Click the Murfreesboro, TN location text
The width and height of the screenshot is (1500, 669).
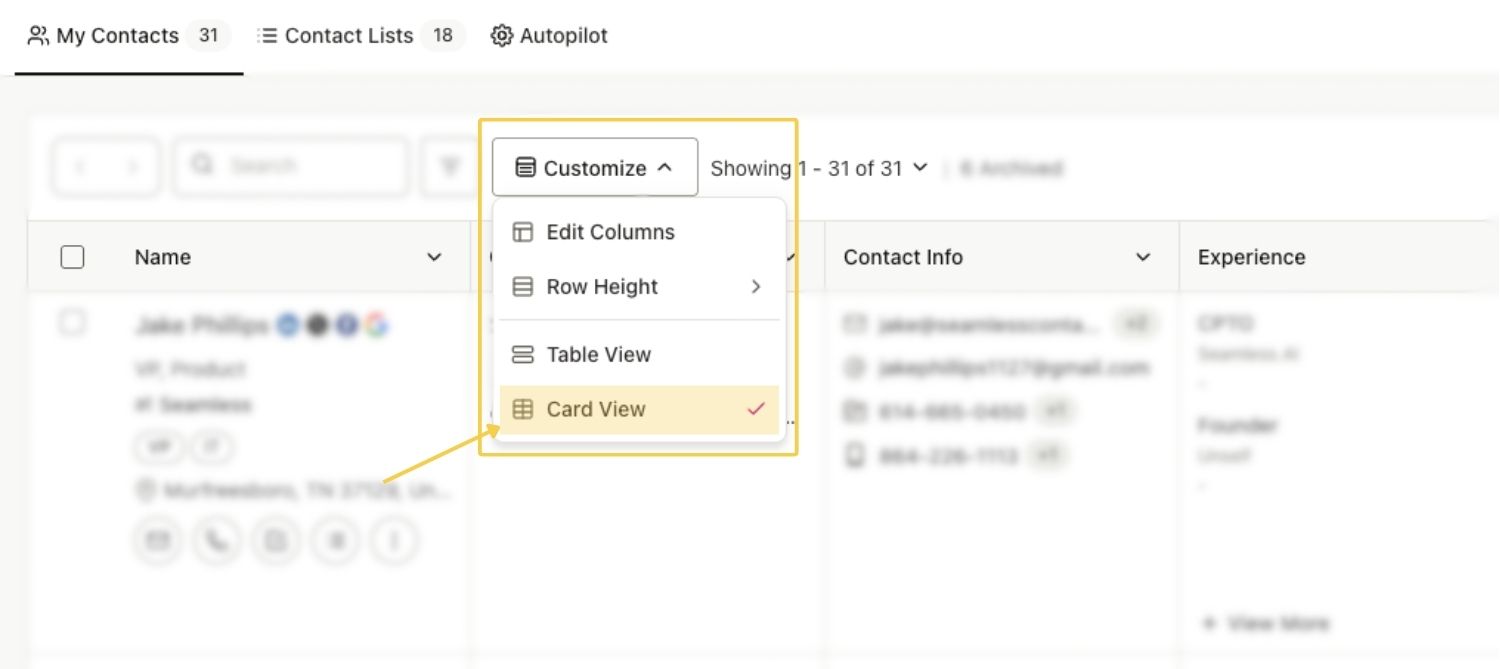[x=307, y=491]
